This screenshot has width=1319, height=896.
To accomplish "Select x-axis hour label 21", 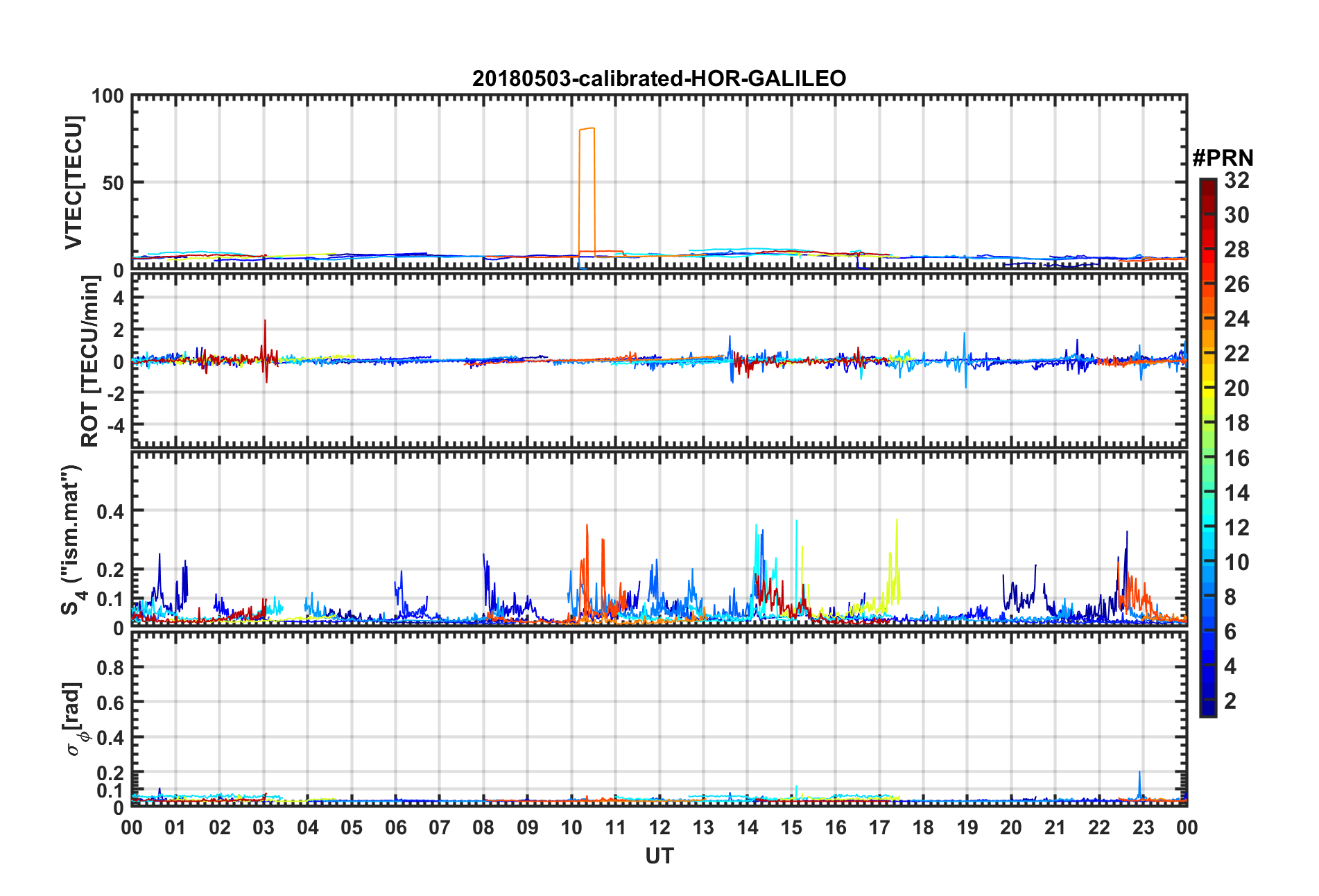I will [x=1055, y=827].
